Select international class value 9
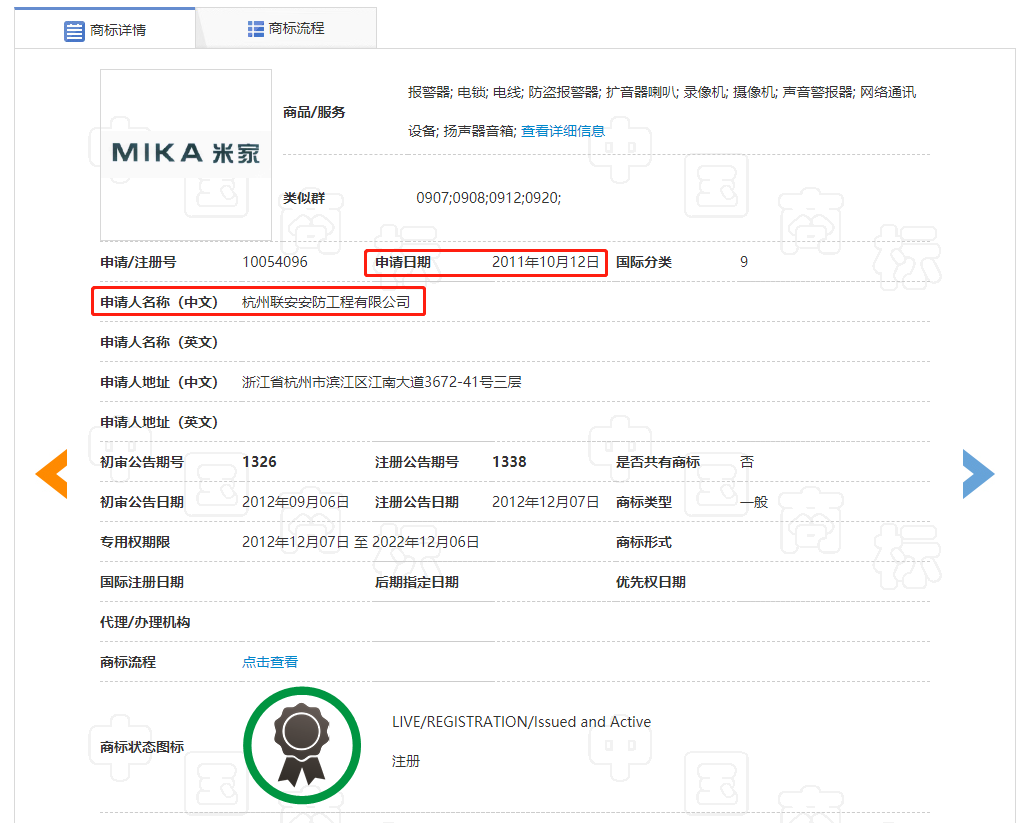 (744, 262)
